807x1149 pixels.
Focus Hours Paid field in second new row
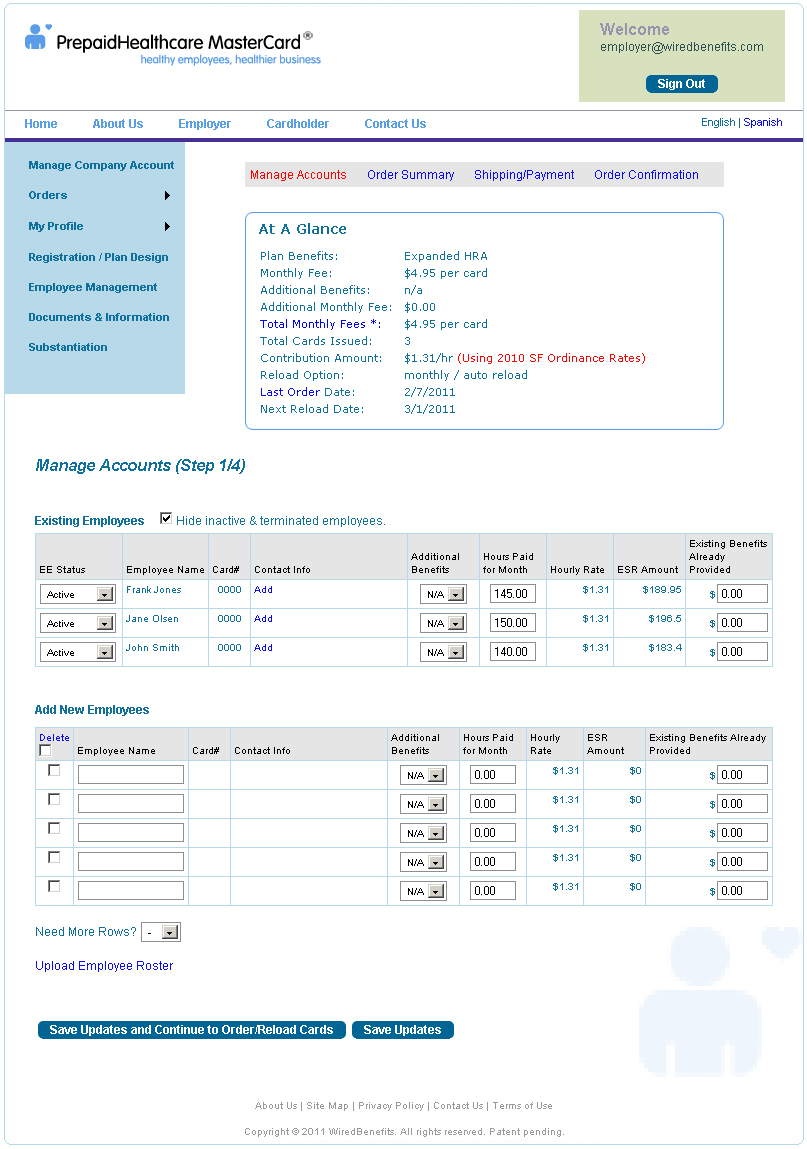click(493, 804)
